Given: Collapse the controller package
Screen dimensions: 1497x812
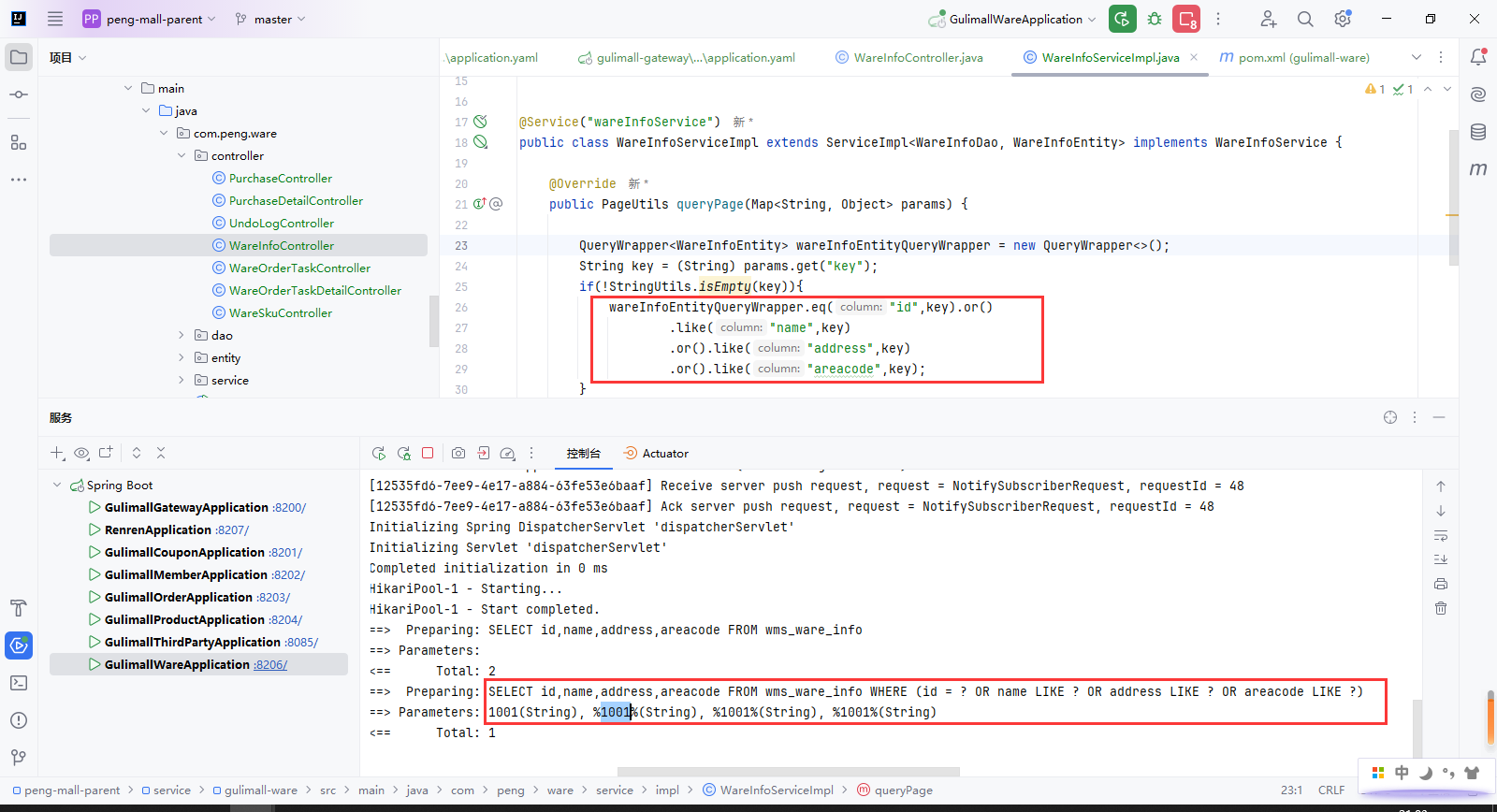Looking at the screenshot, I should 182,155.
